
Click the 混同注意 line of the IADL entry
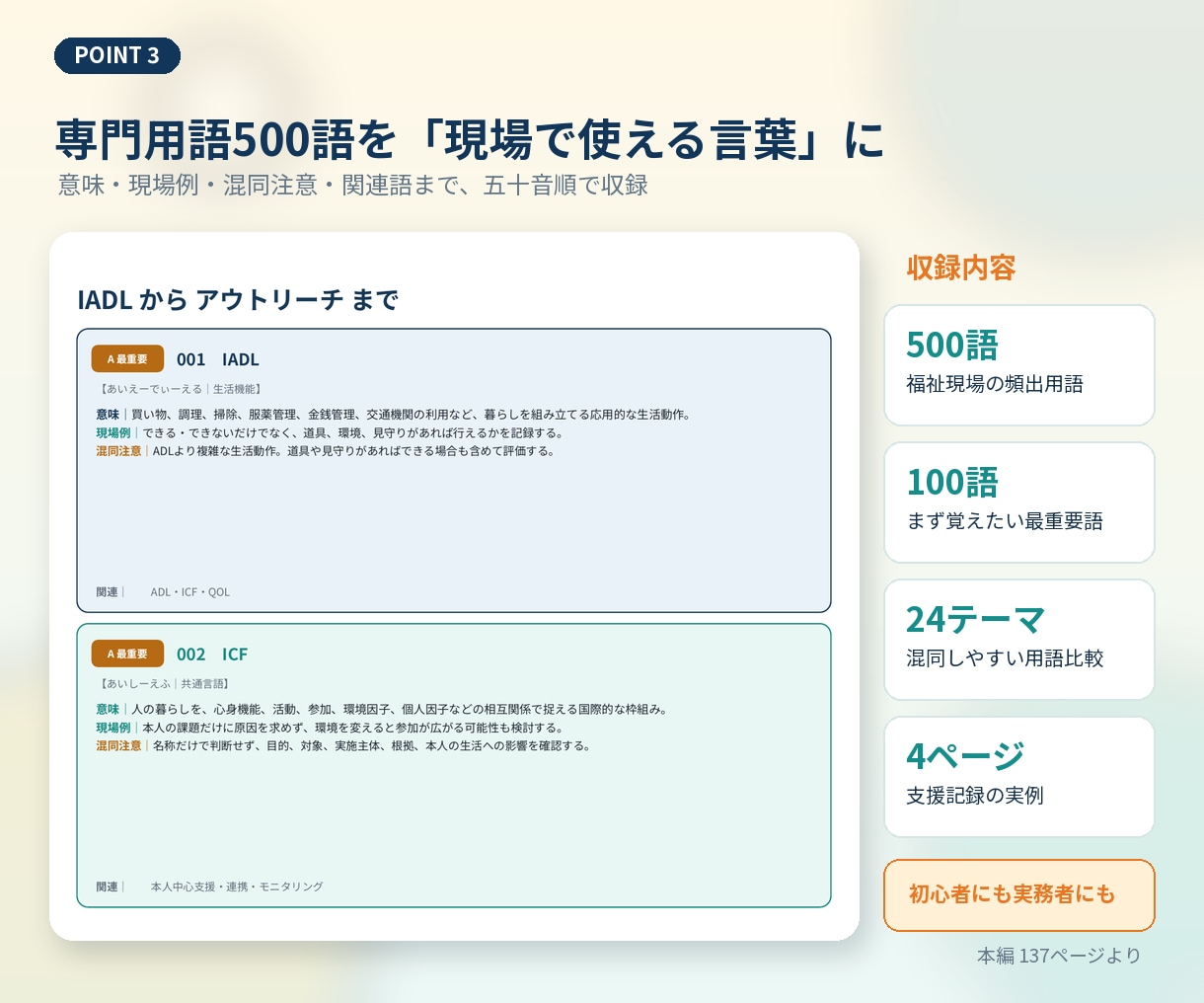click(x=327, y=451)
